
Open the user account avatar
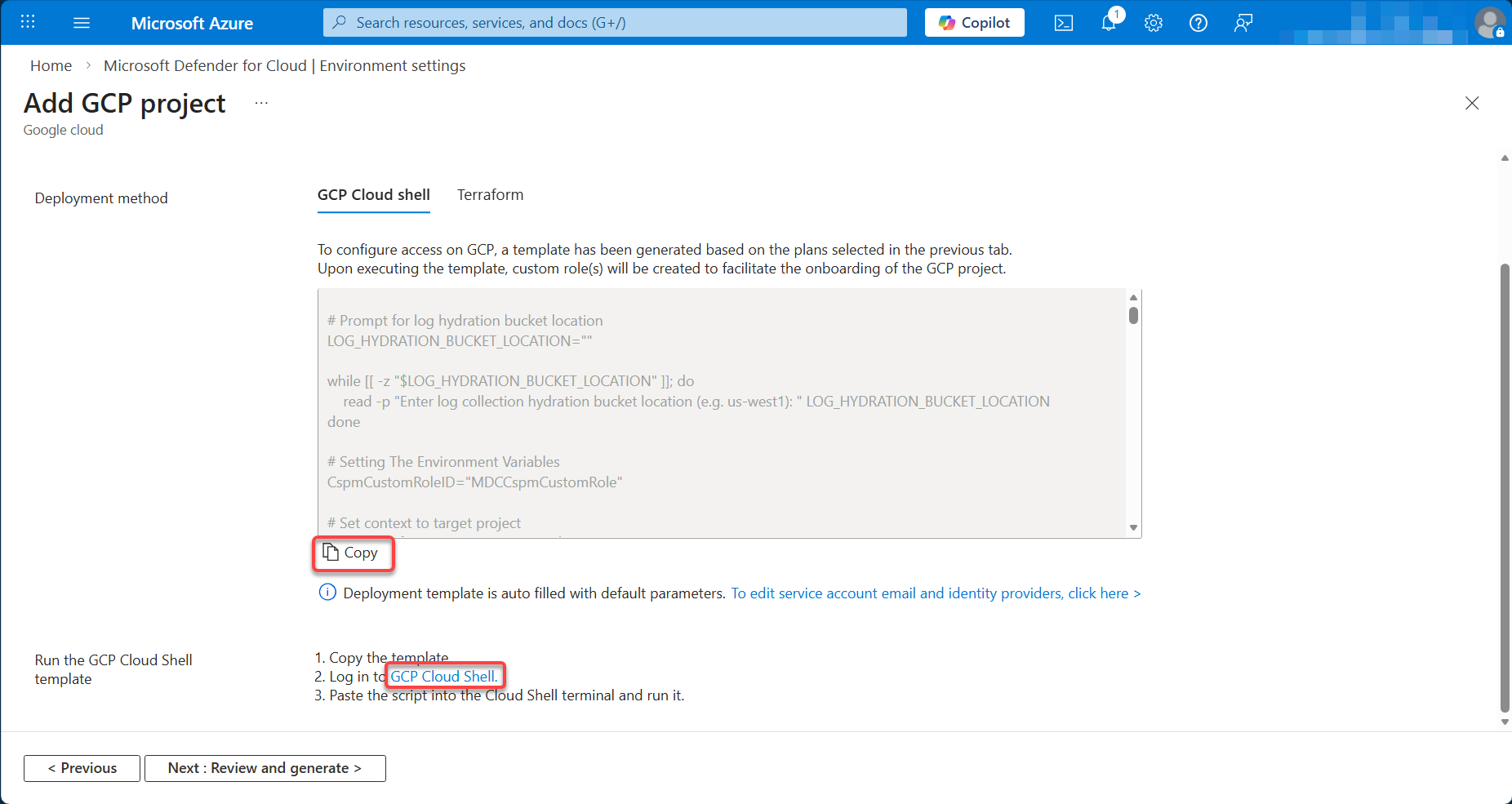tap(1489, 23)
